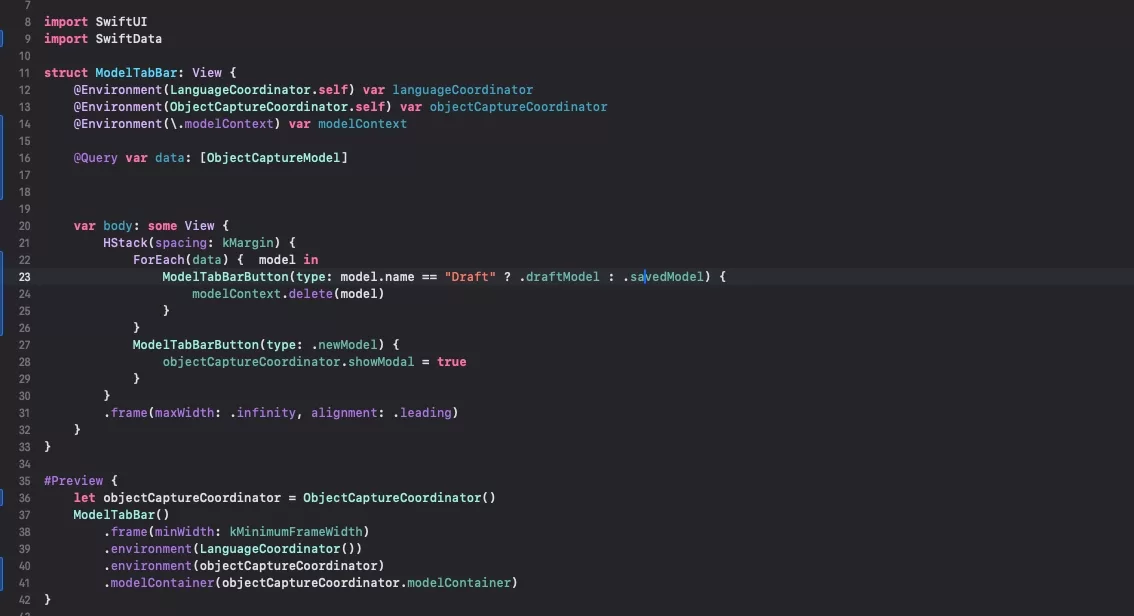Click the "true" literal on line 28
This screenshot has width=1134, height=616.
tap(451, 362)
